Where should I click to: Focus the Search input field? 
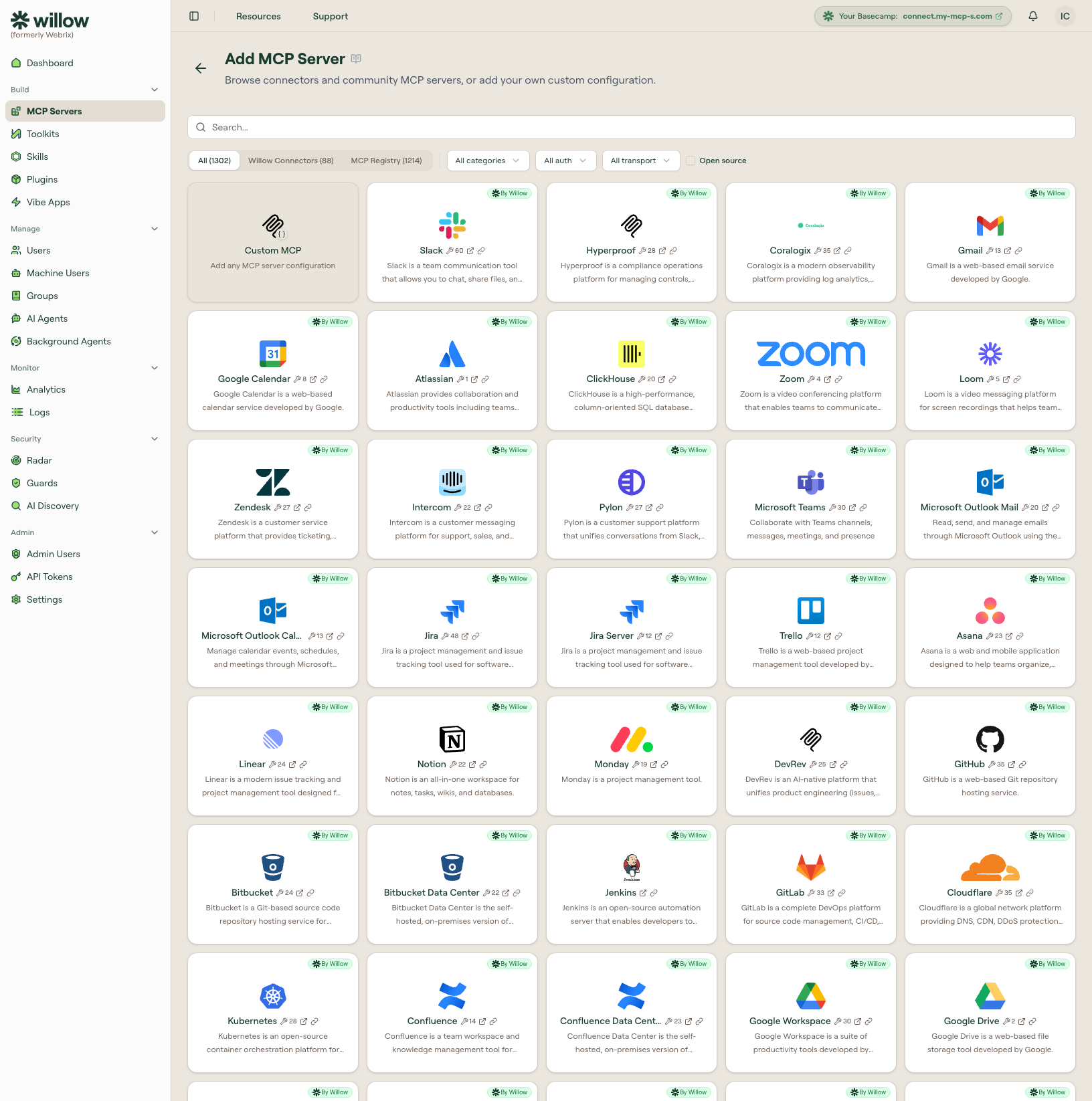point(632,127)
